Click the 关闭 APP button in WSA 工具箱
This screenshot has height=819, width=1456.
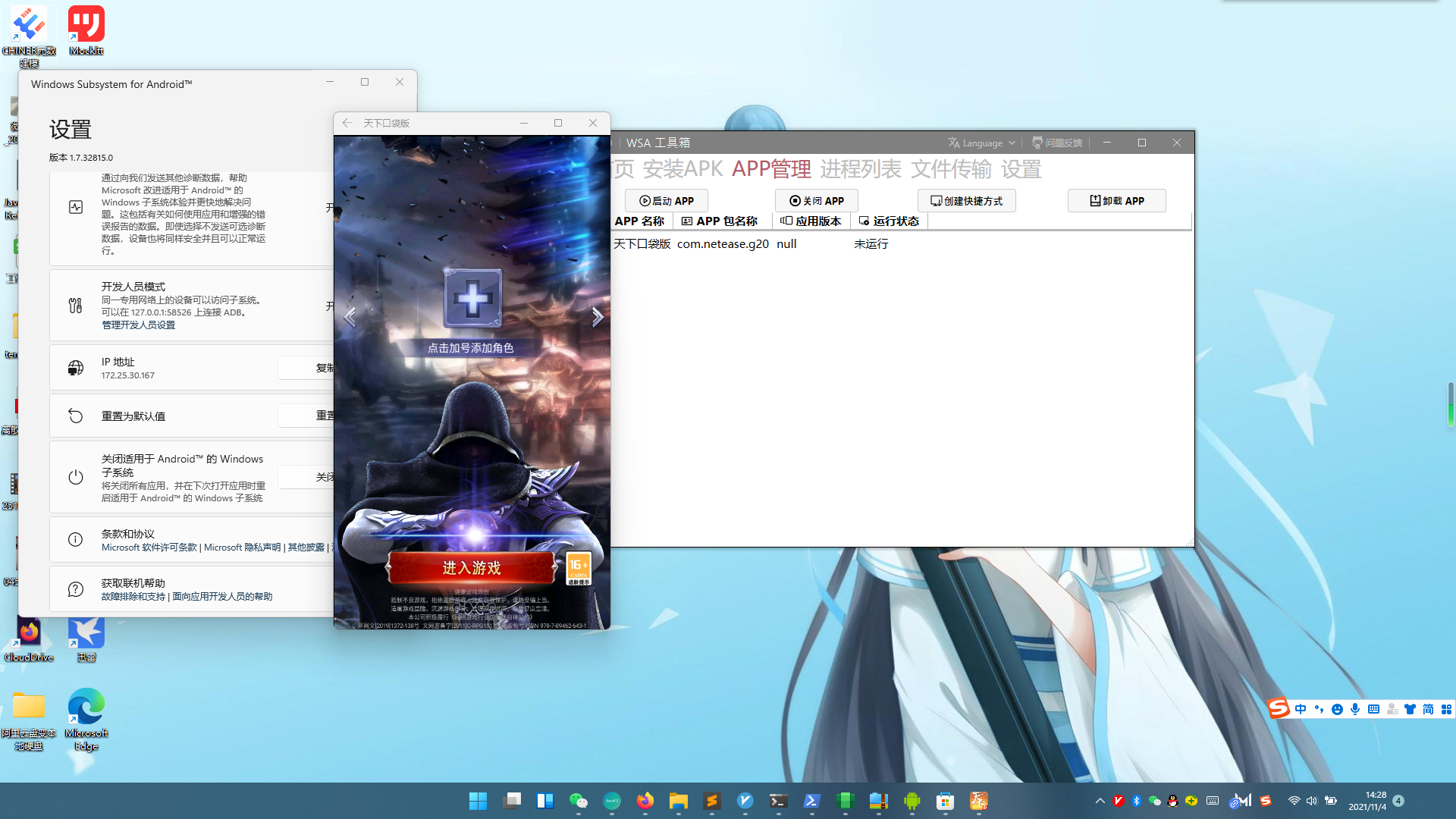pyautogui.click(x=817, y=201)
